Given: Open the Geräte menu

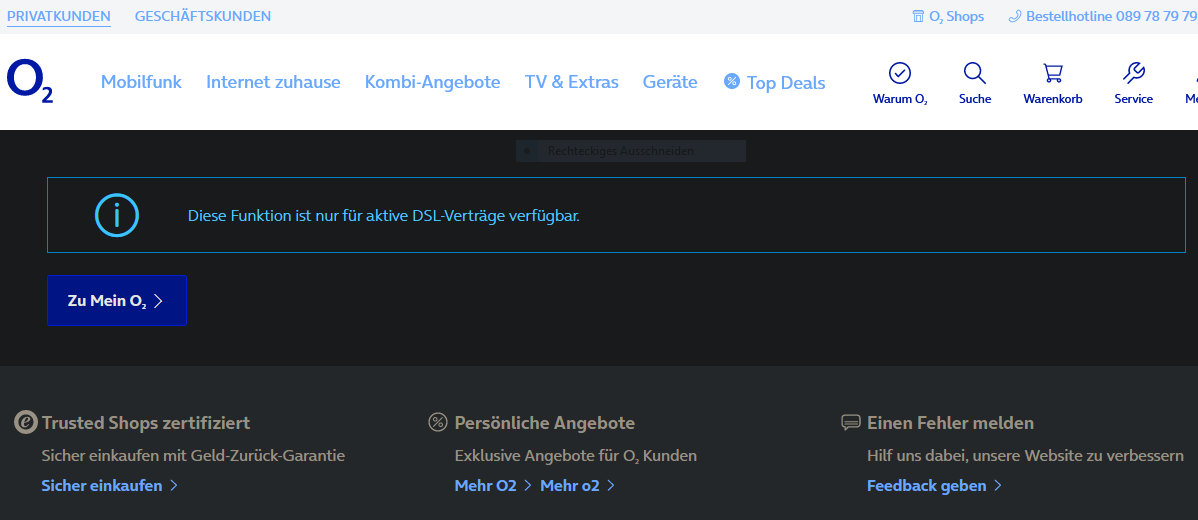Looking at the screenshot, I should 670,82.
